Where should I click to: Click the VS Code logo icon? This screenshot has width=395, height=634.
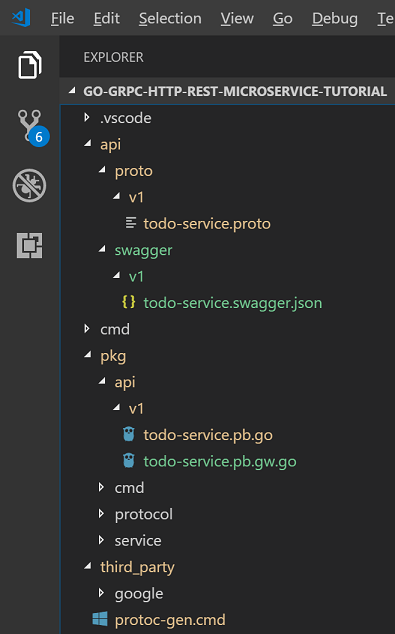(21, 17)
